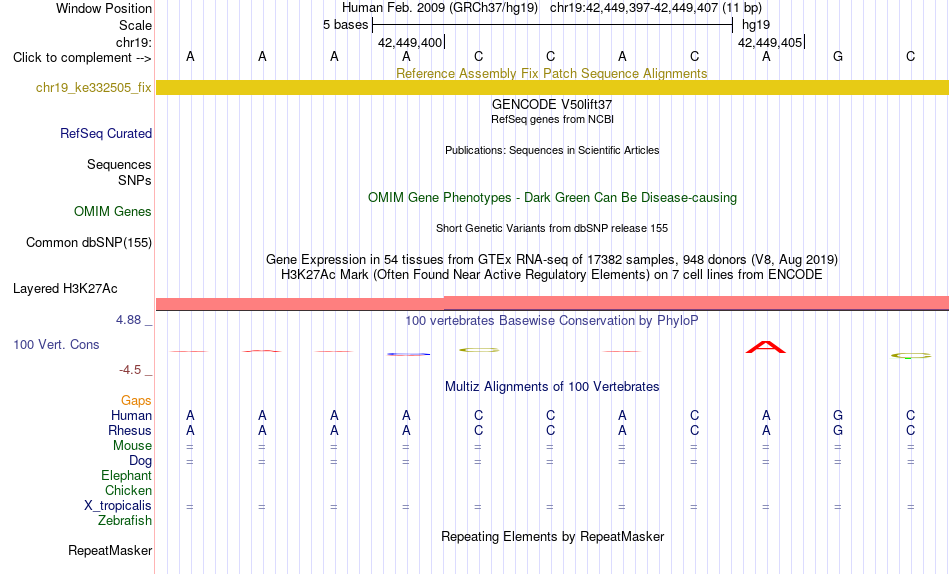Click the 42,449,405 ruler coordinate
The width and height of the screenshot is (950, 574).
(x=769, y=42)
